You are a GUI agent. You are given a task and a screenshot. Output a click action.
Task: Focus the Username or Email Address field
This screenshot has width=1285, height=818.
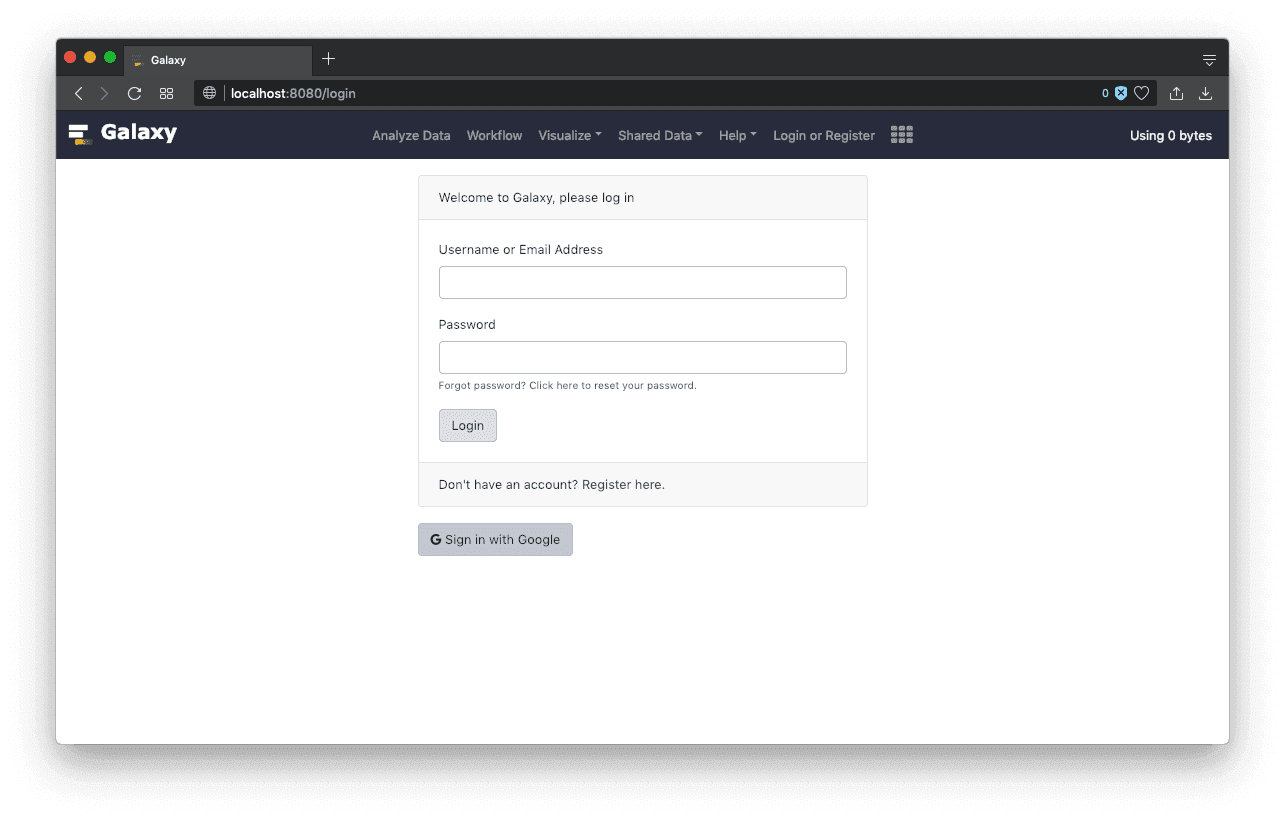[x=642, y=282]
